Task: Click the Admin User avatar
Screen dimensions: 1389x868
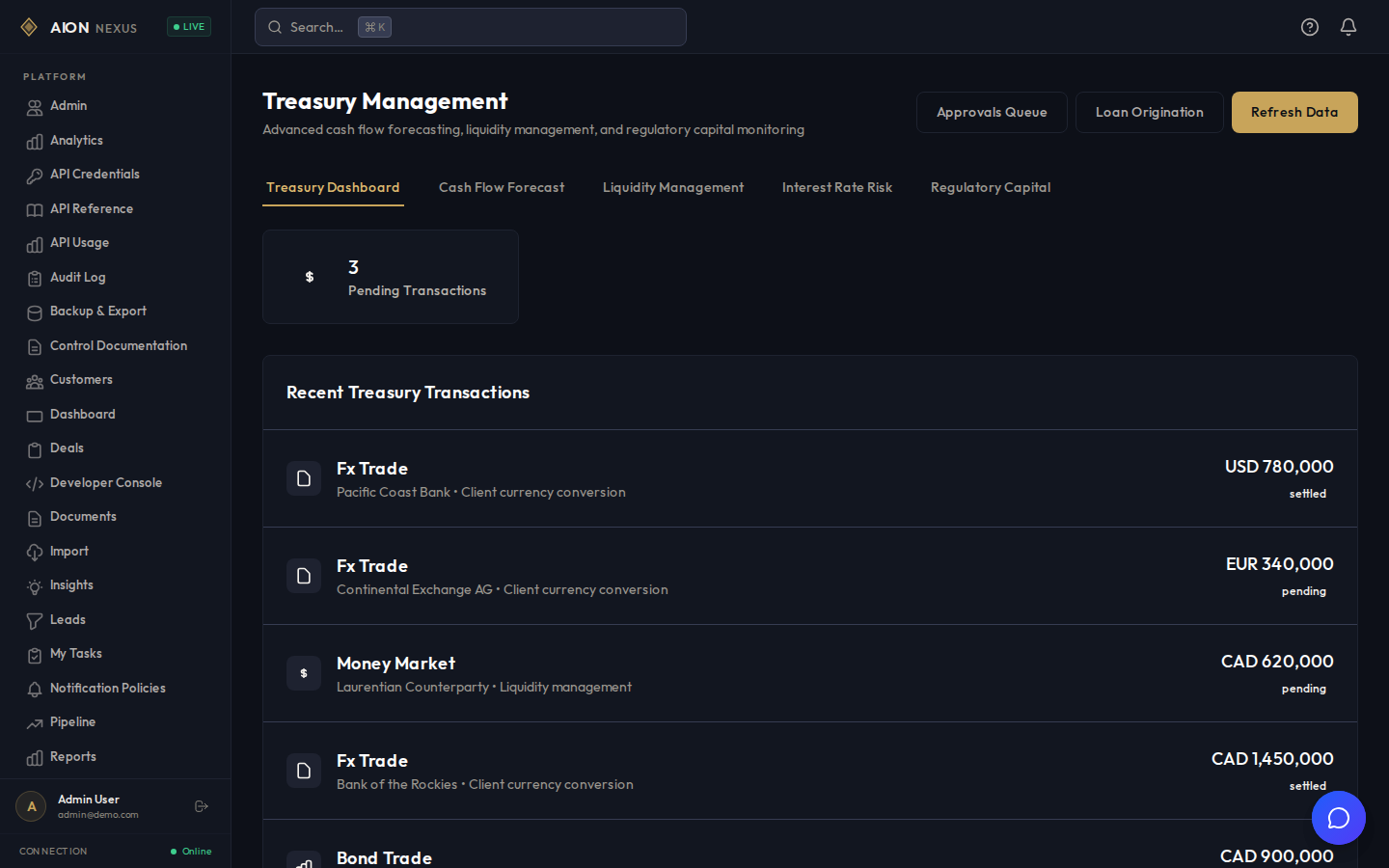Action: pyautogui.click(x=31, y=806)
